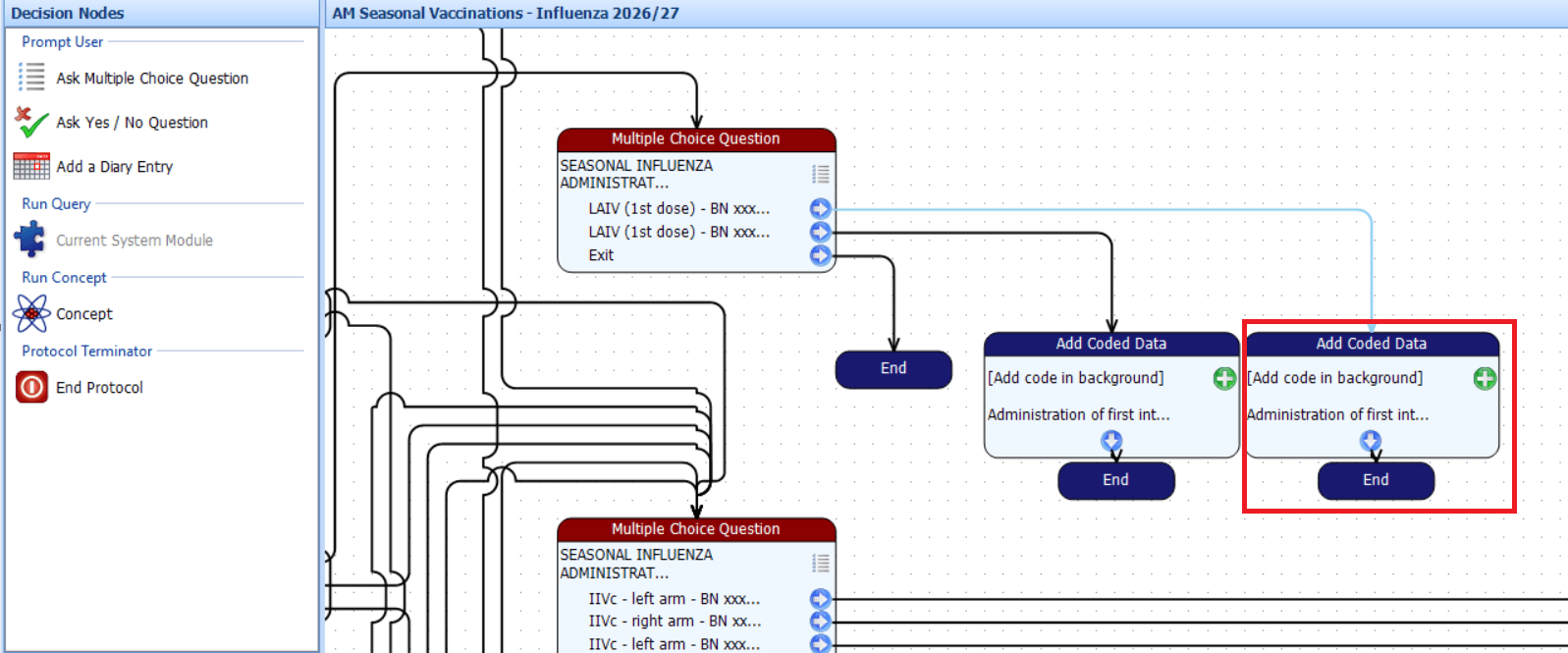Image resolution: width=1568 pixels, height=653 pixels.
Task: Click the green plus in the right Add Coded Data node
Action: tap(1485, 378)
